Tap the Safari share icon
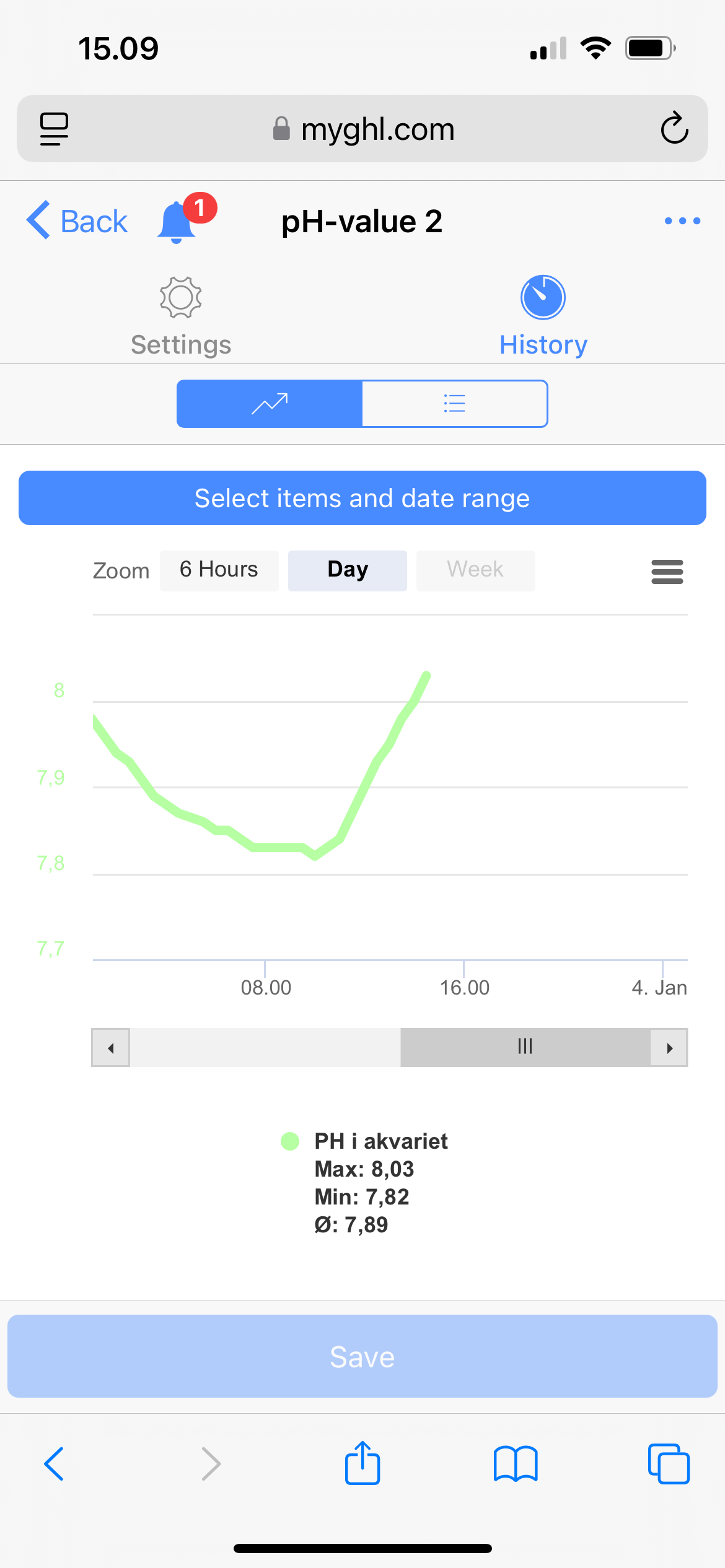The image size is (725, 1568). [362, 1464]
